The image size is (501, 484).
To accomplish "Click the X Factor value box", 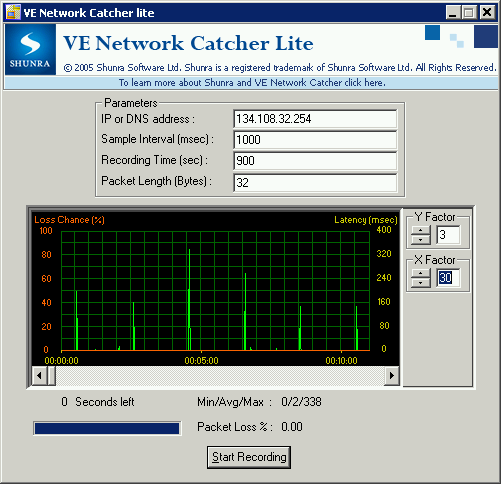I will [x=448, y=278].
